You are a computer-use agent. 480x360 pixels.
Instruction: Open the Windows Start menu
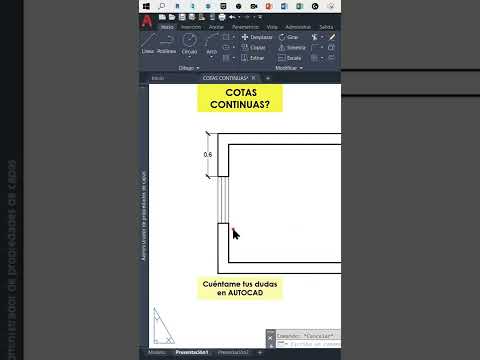(x=146, y=6)
